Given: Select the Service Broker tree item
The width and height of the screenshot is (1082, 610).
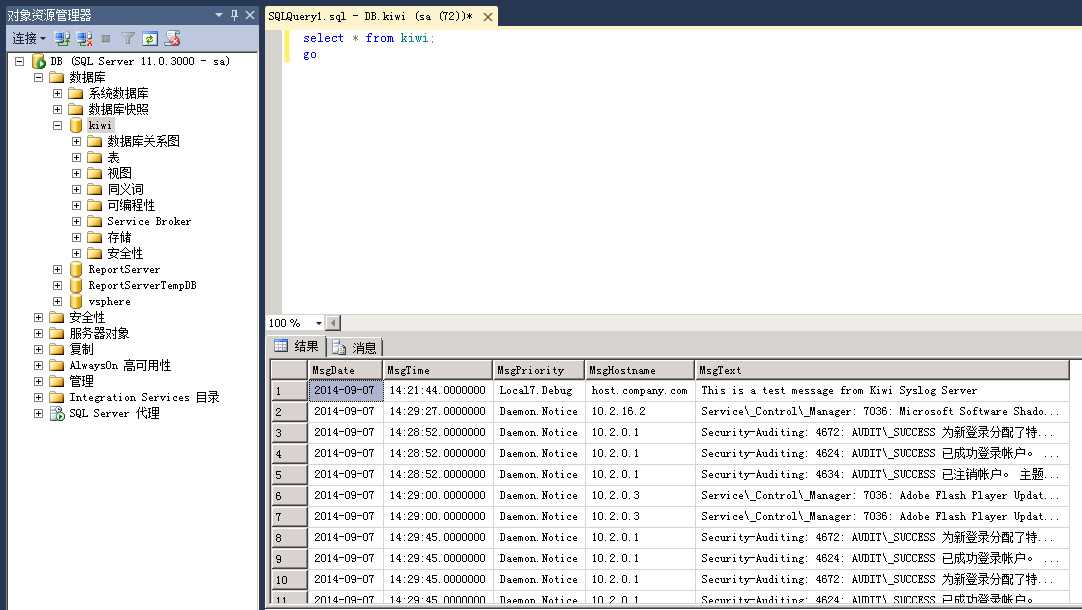Looking at the screenshot, I should [149, 222].
